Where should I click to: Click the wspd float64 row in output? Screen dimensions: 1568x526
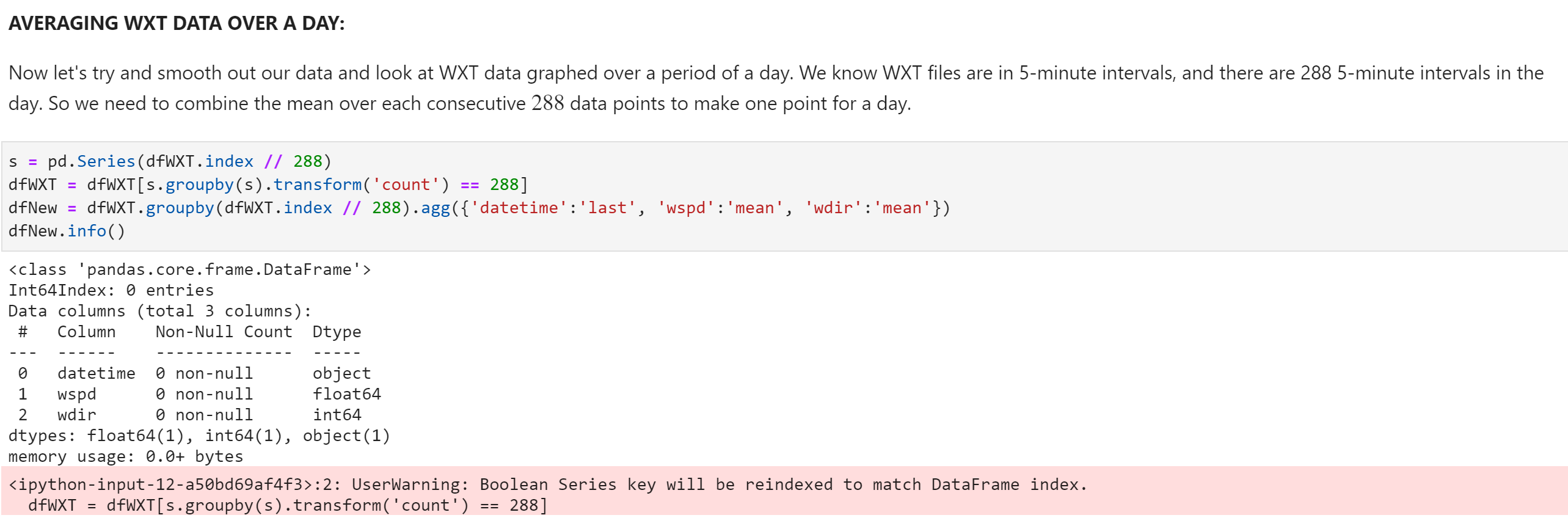click(x=199, y=394)
